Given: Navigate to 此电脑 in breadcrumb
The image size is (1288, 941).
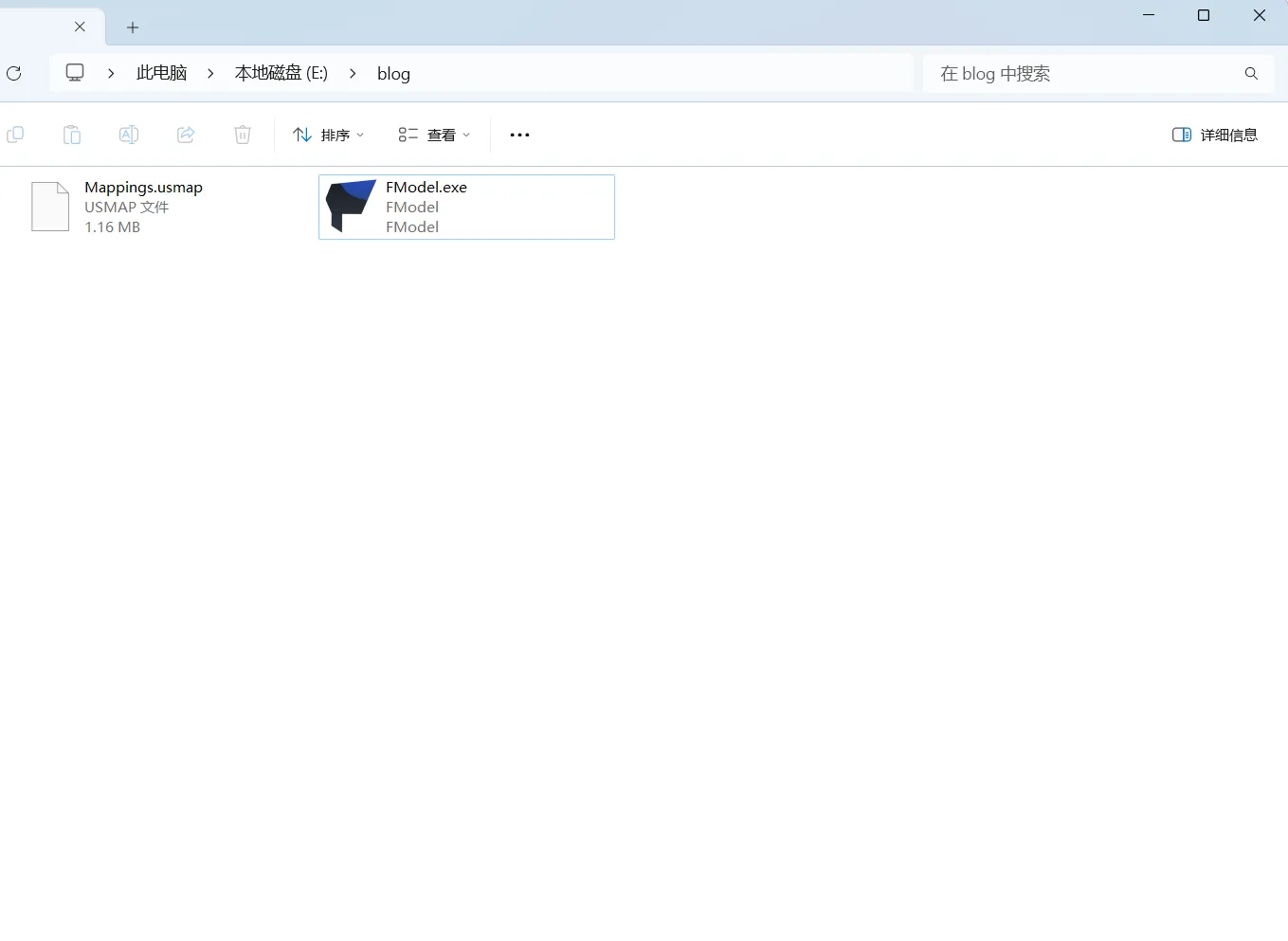Looking at the screenshot, I should click(161, 73).
